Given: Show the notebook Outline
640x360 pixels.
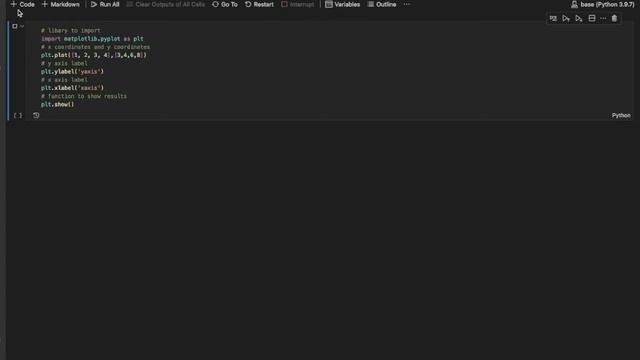Looking at the screenshot, I should [382, 4].
